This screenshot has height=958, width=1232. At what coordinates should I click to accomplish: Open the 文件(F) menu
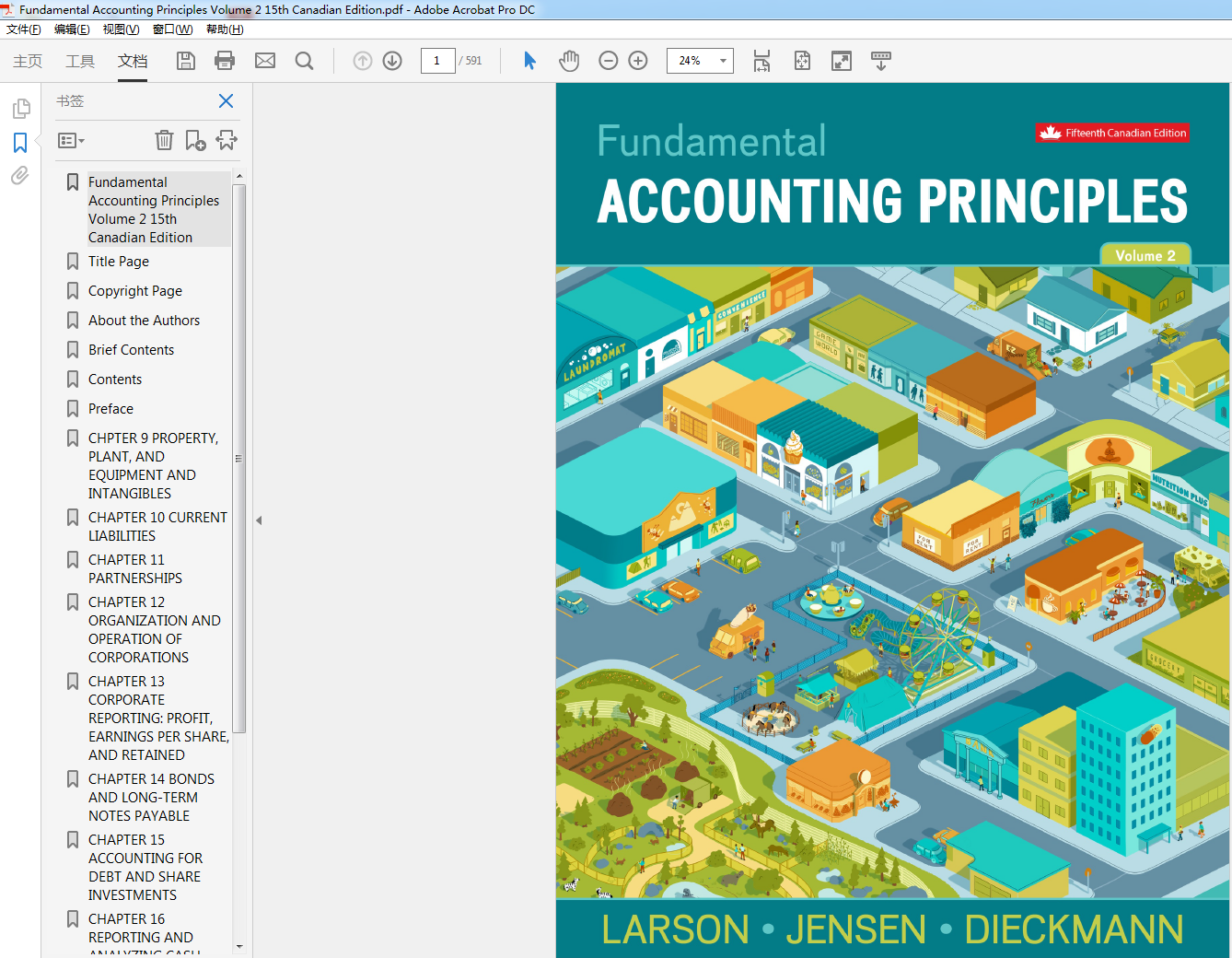[24, 29]
